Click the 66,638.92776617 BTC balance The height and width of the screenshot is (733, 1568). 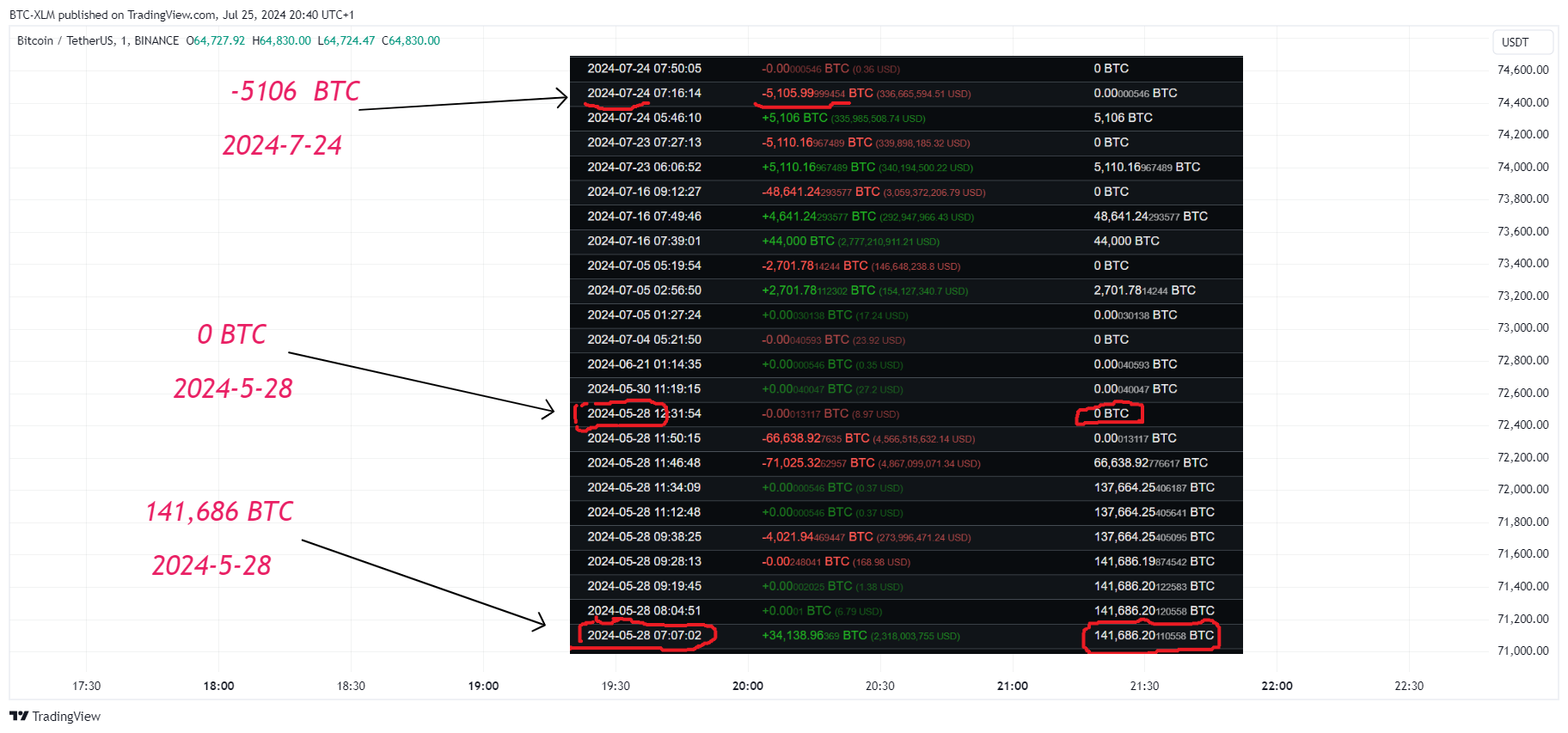(x=1151, y=462)
